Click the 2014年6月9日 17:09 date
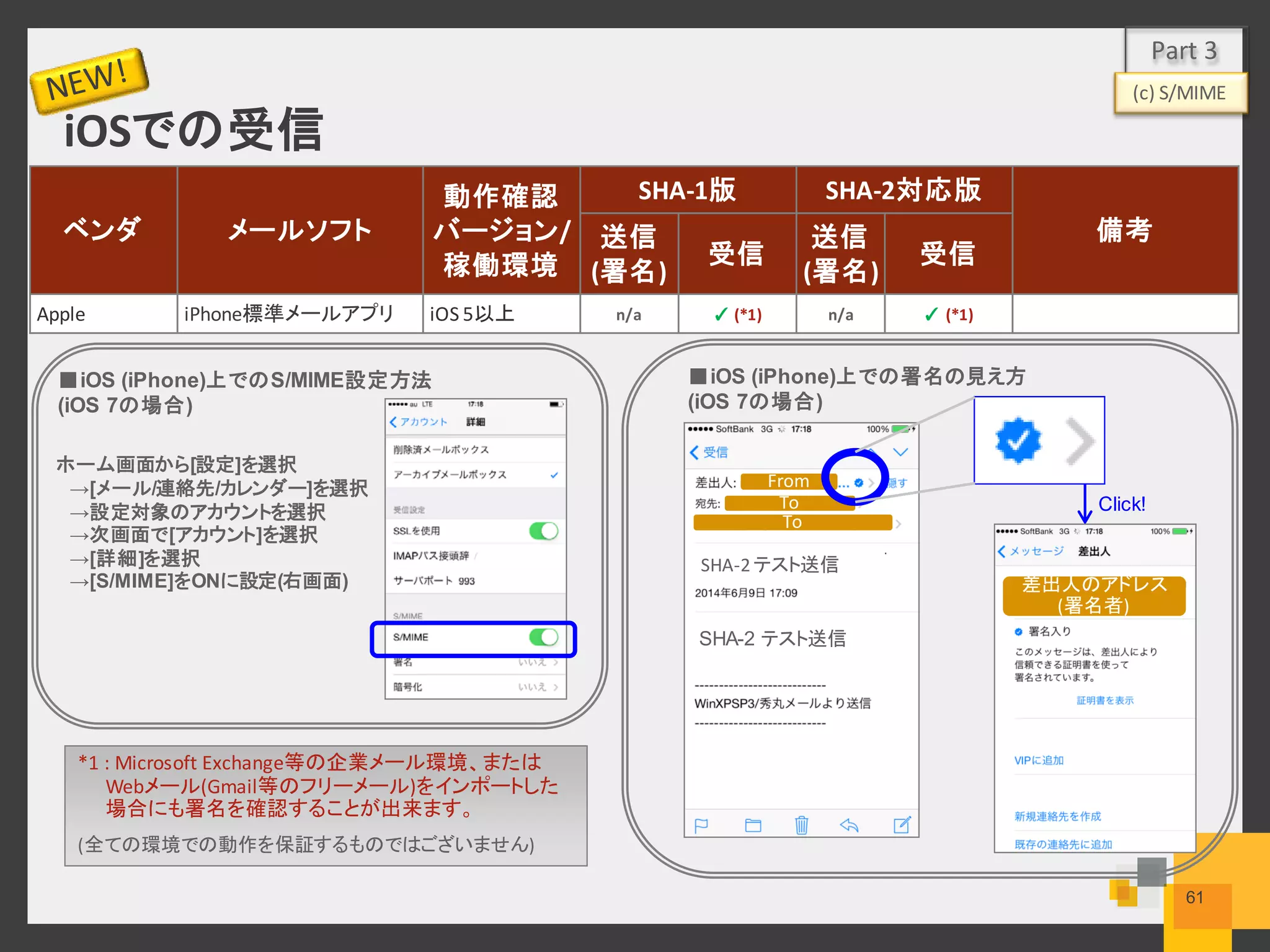The height and width of the screenshot is (952, 1270). click(746, 593)
